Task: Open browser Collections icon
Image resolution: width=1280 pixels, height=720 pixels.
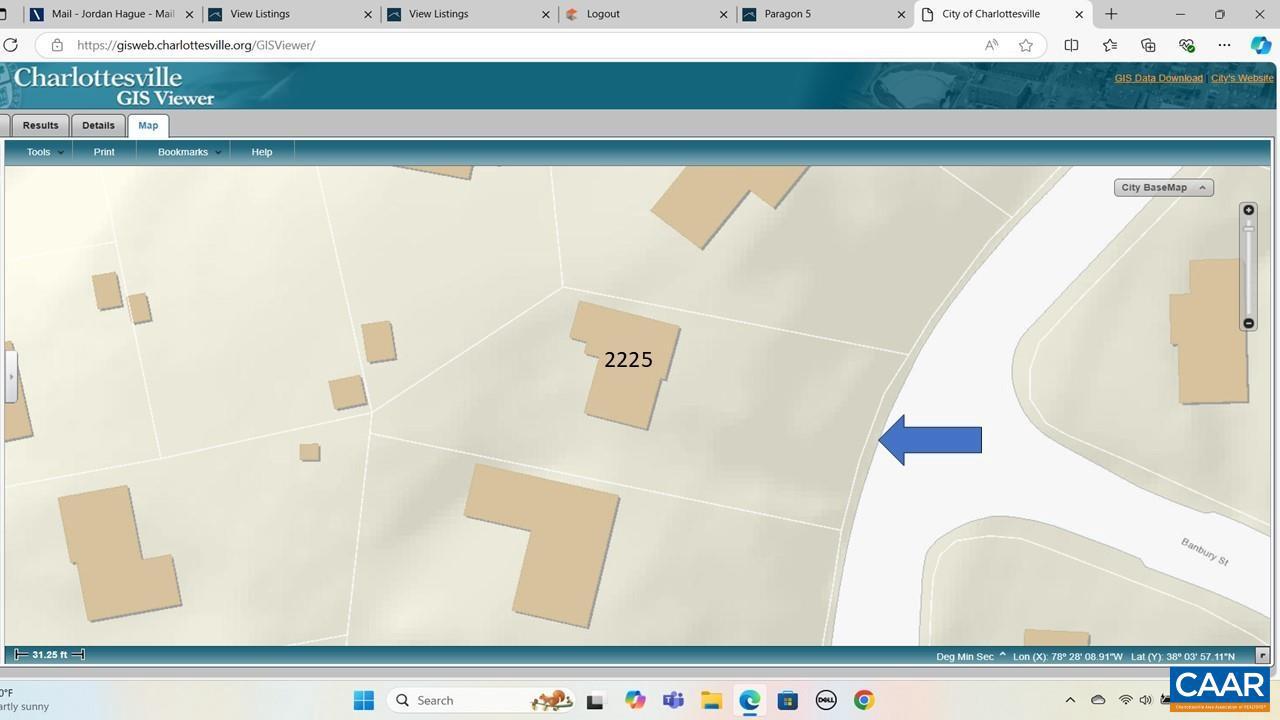Action: (1148, 45)
